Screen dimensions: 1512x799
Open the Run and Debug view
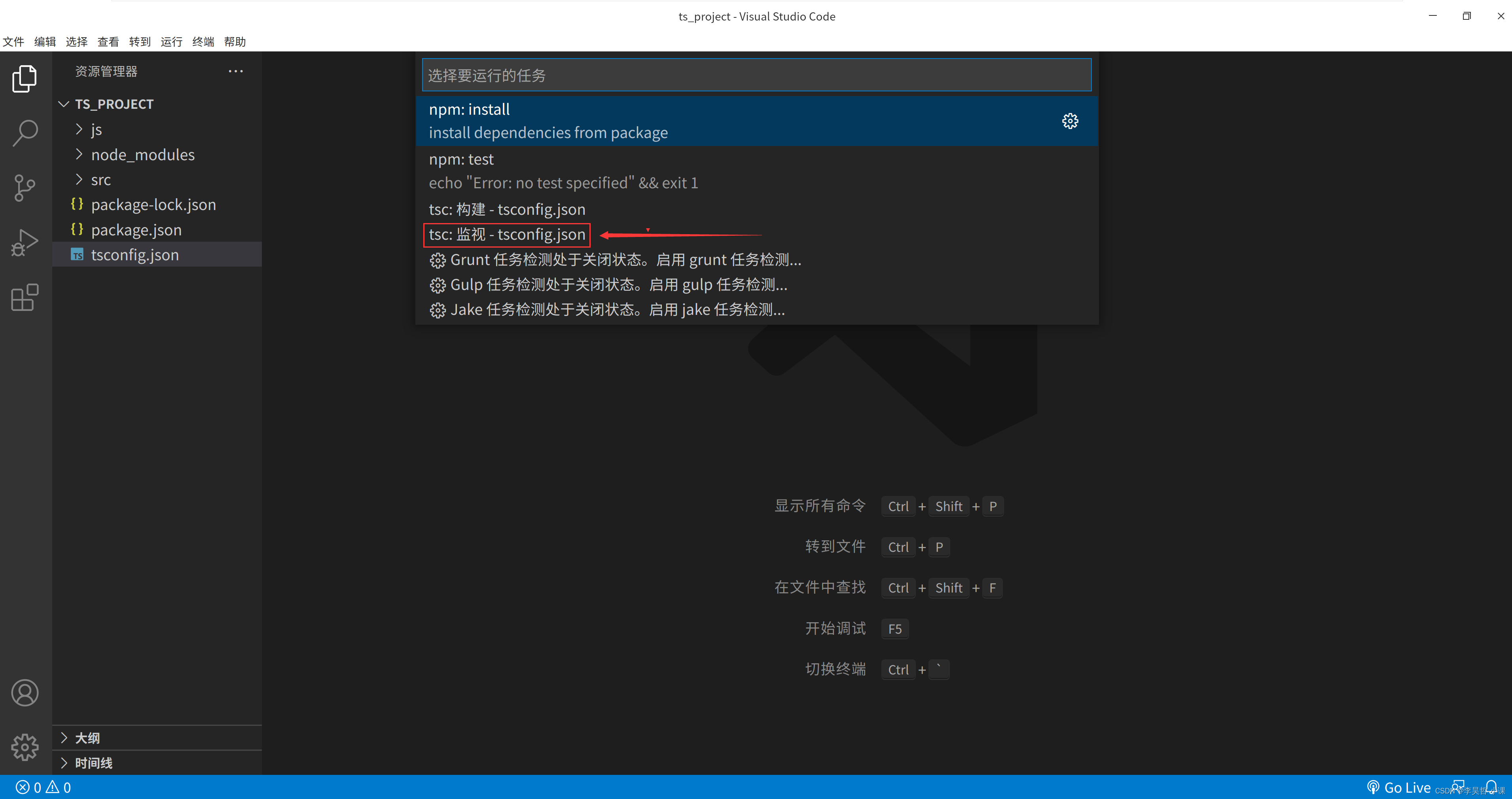[x=25, y=242]
